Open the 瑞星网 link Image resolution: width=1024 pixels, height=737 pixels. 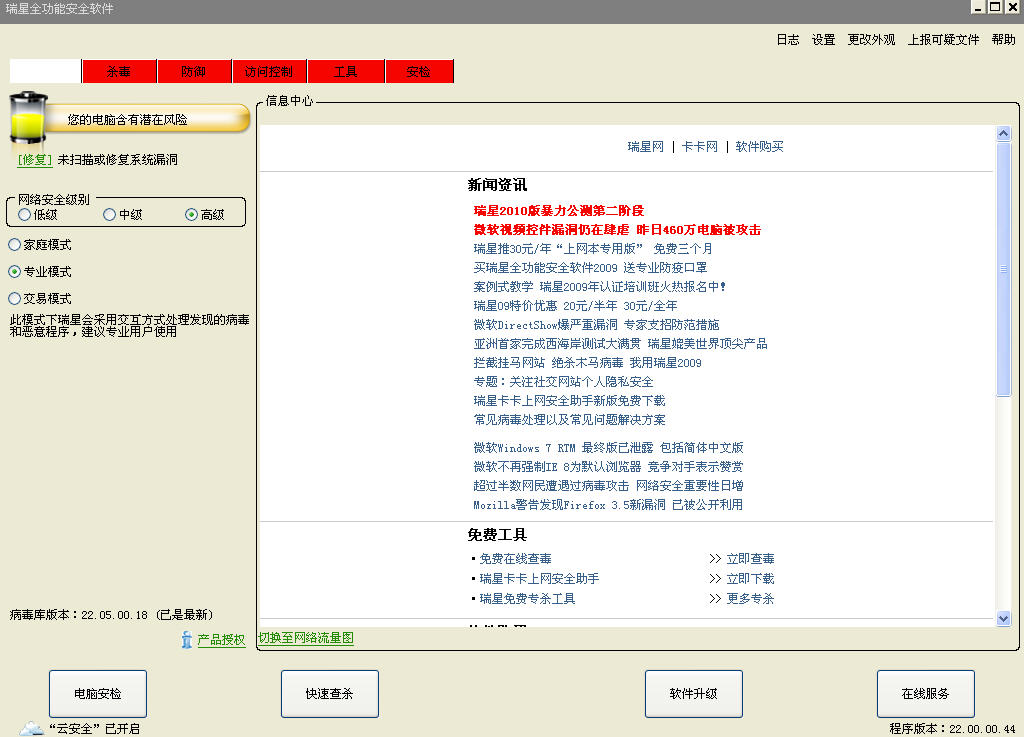click(x=645, y=147)
